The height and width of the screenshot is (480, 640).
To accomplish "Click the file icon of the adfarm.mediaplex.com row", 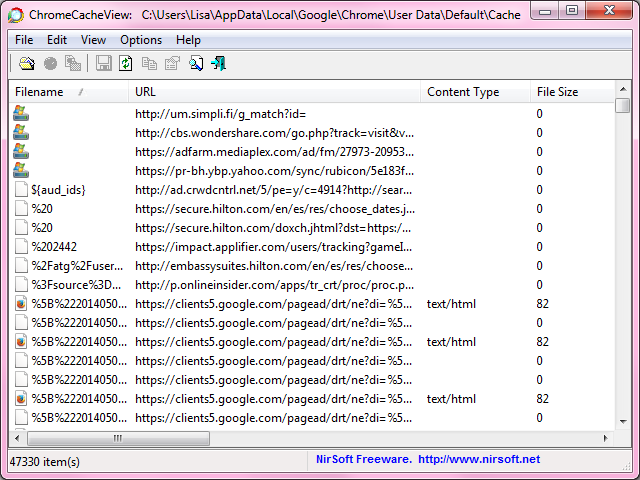I will (x=21, y=151).
